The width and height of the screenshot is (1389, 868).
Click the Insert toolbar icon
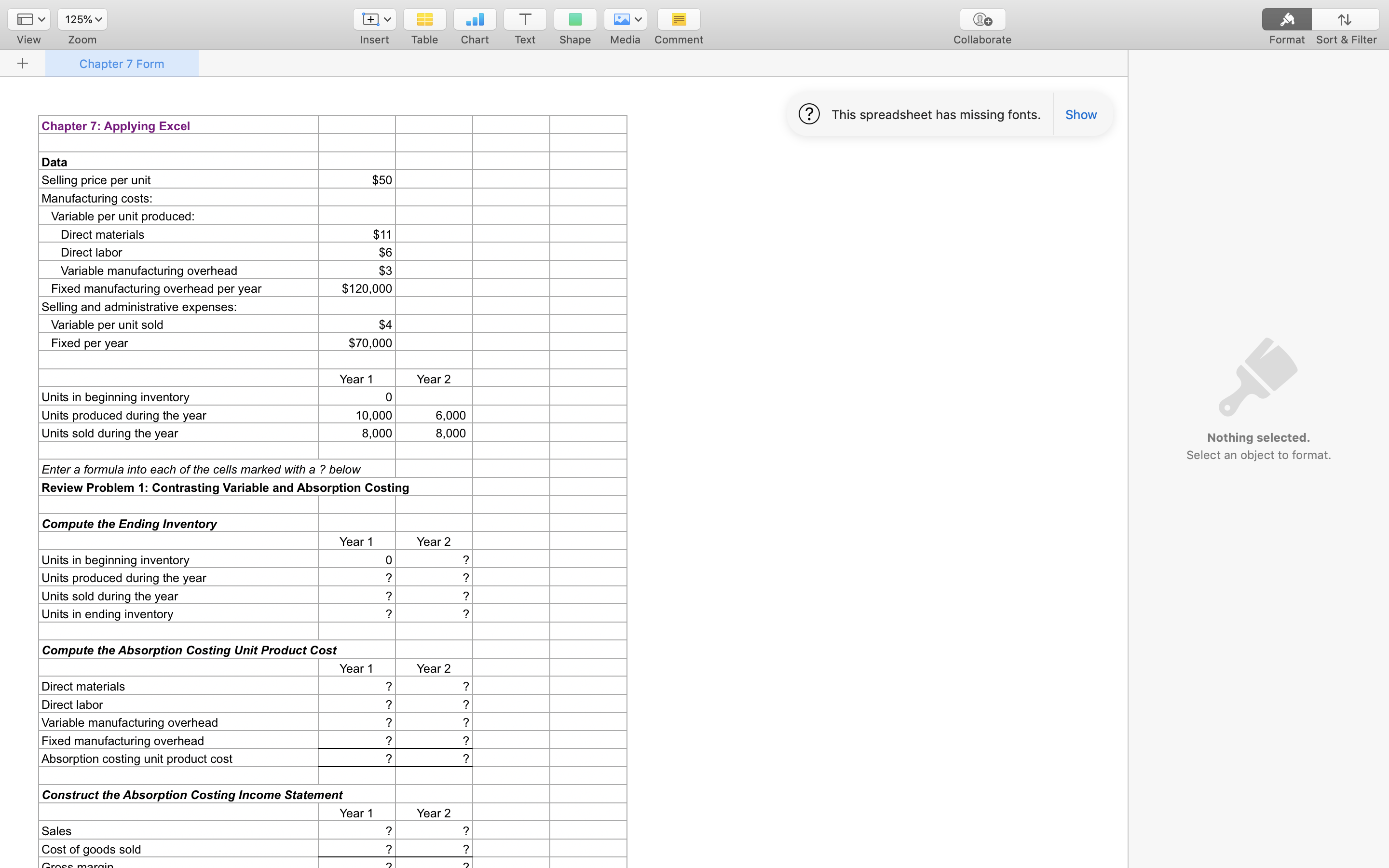(x=370, y=19)
